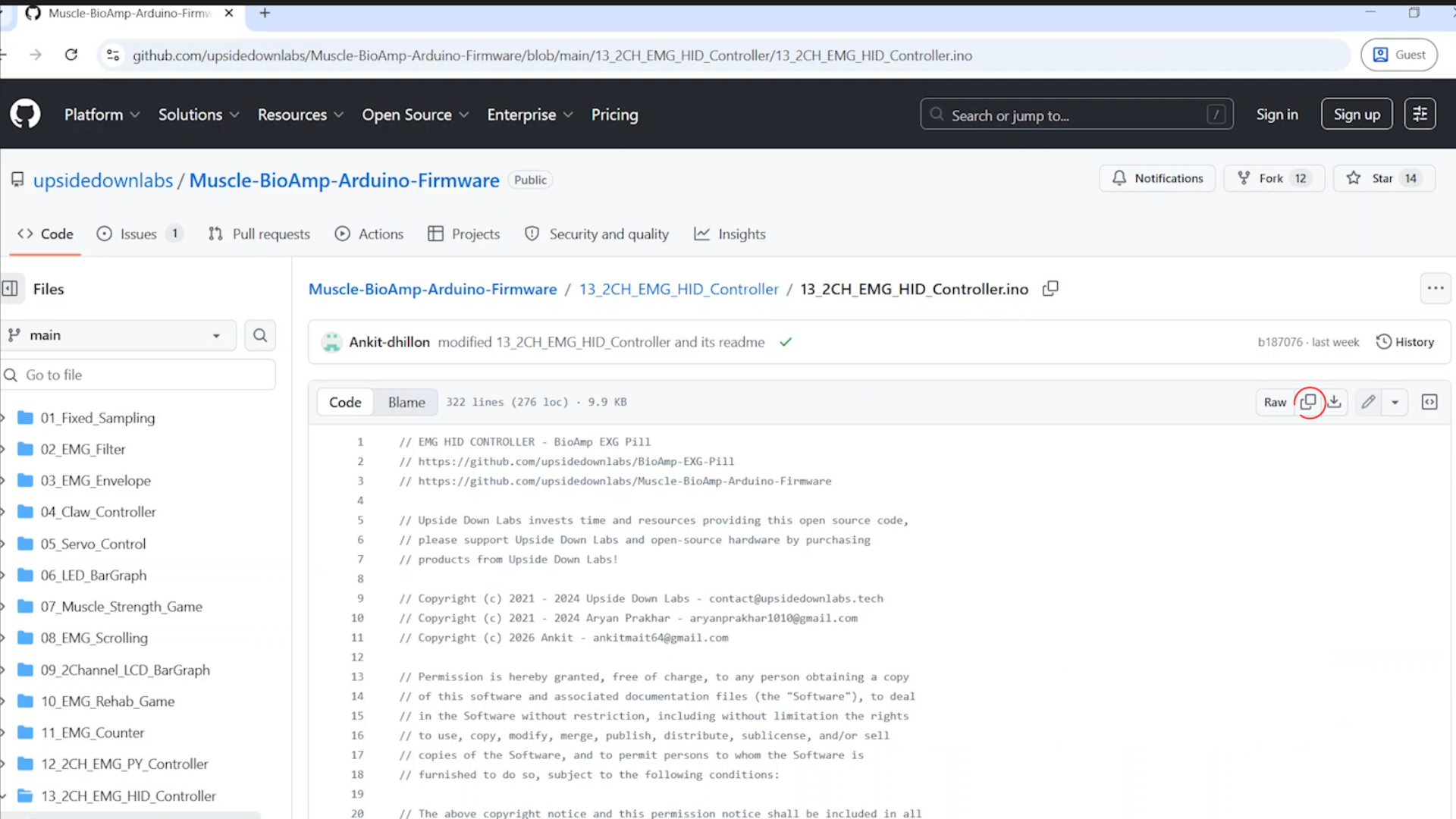Download the raw file icon

pyautogui.click(x=1335, y=402)
